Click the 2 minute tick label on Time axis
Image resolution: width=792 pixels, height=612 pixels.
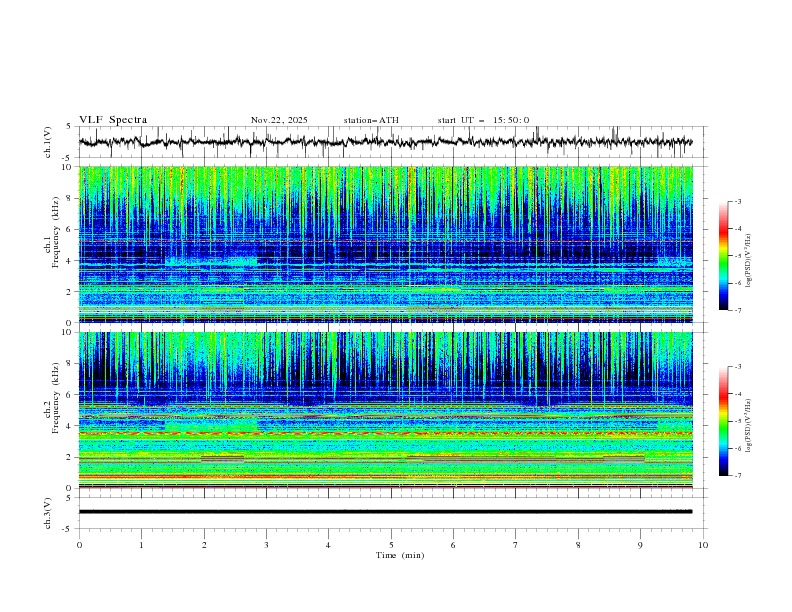[204, 545]
